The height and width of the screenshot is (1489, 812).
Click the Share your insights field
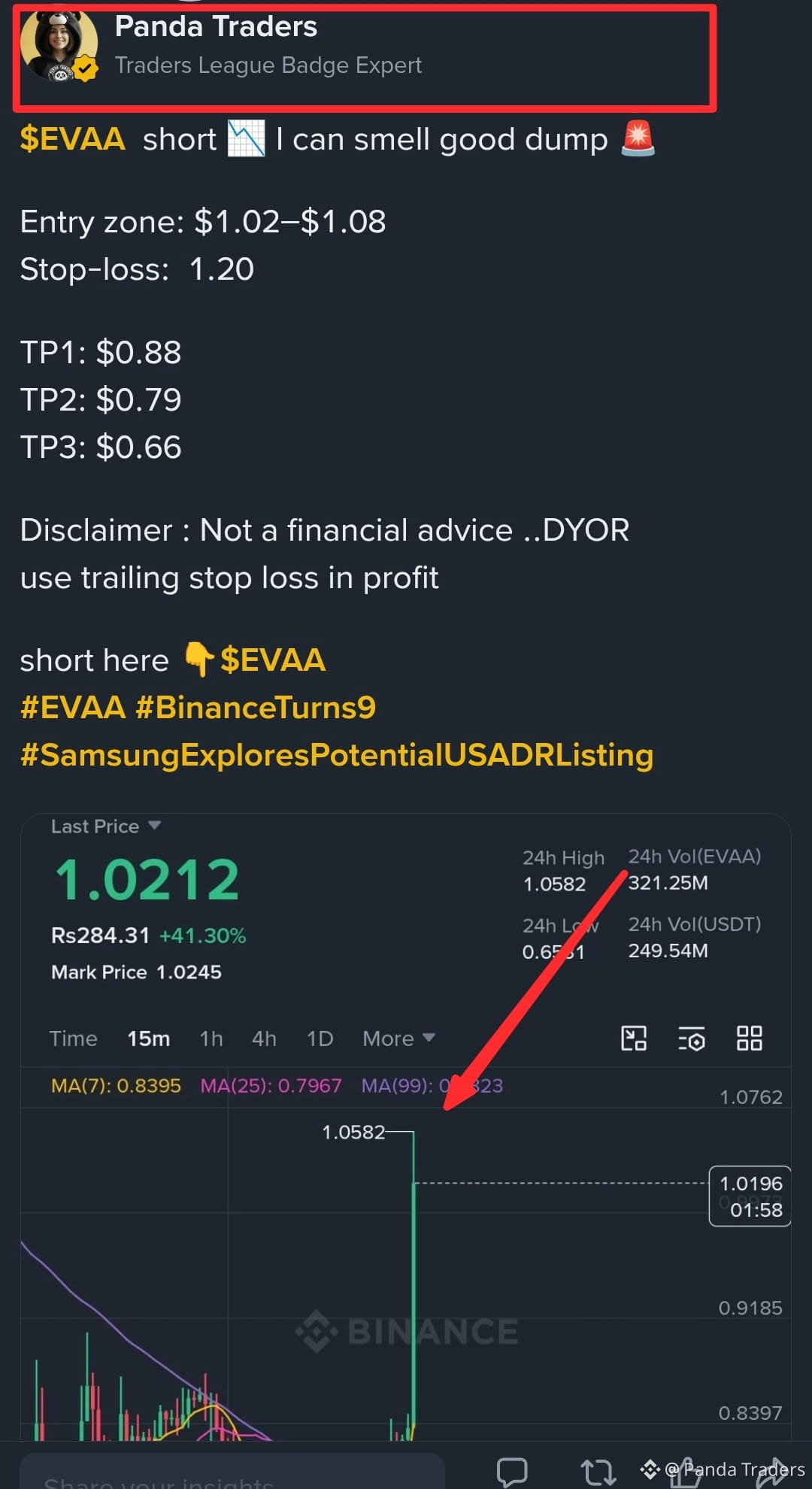[232, 1471]
